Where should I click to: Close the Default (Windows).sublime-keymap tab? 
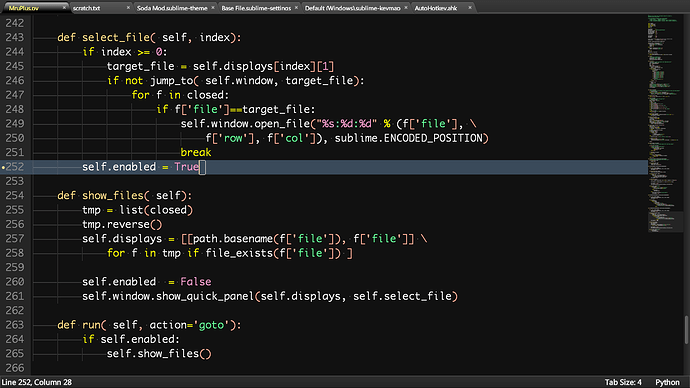[406, 7]
